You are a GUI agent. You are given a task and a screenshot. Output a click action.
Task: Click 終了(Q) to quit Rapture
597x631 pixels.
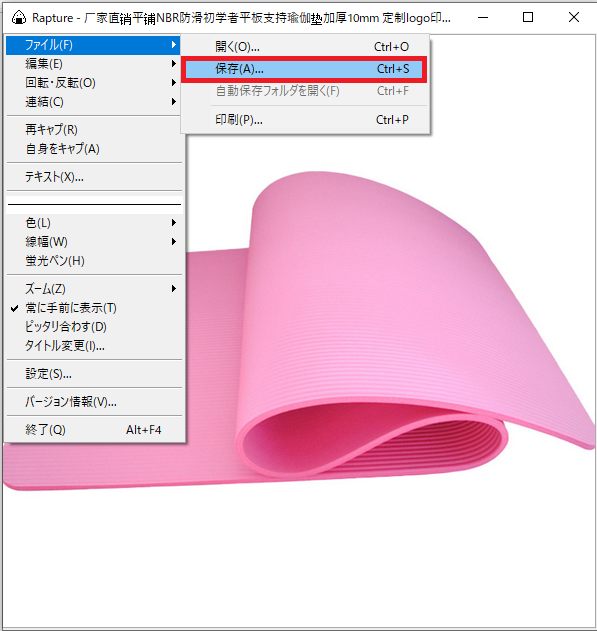(94, 430)
